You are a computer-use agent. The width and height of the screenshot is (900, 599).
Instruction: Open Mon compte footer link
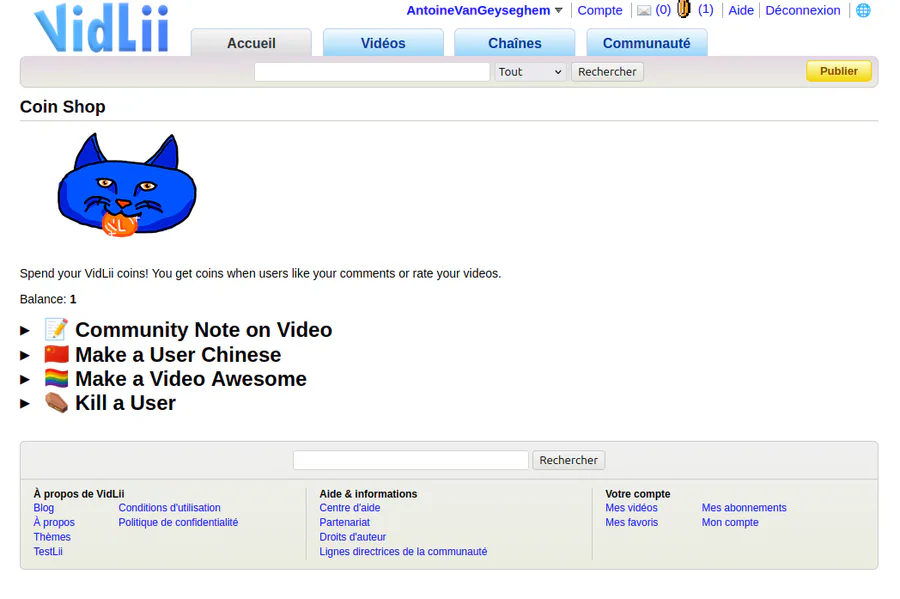tap(730, 522)
